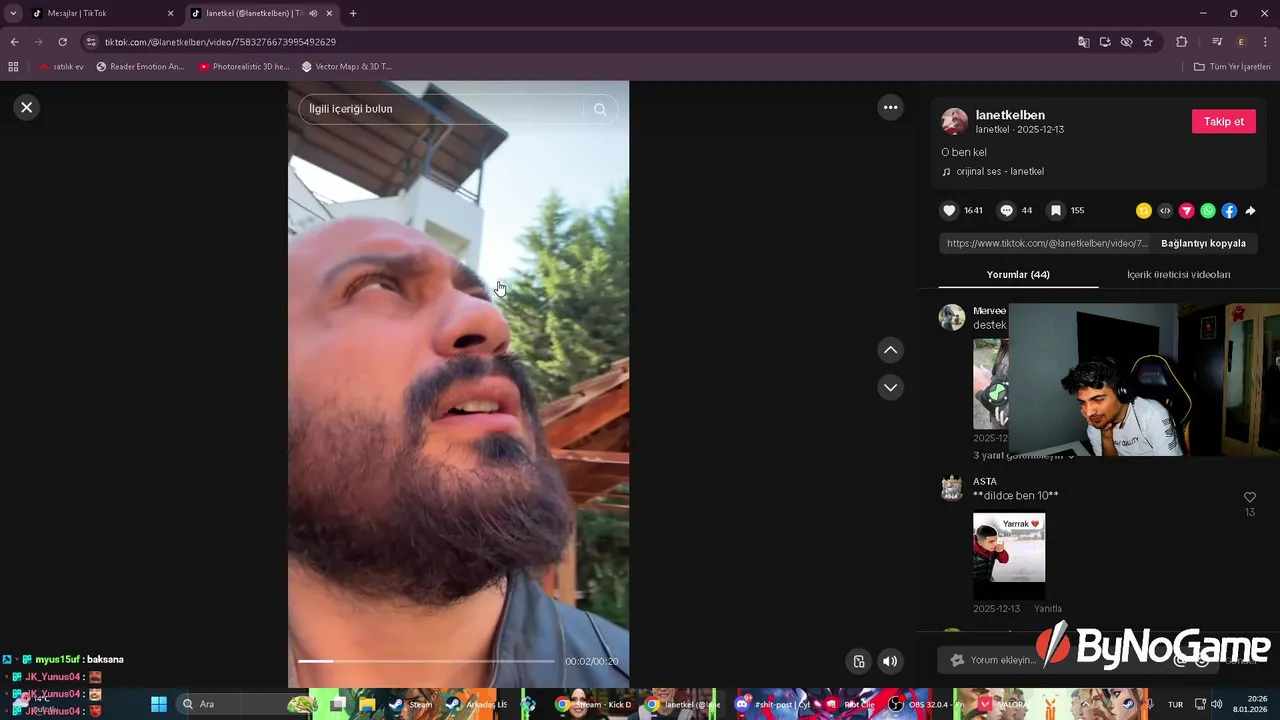The height and width of the screenshot is (720, 1280).
Task: Open browser extensions puzzle icon
Action: (1182, 42)
